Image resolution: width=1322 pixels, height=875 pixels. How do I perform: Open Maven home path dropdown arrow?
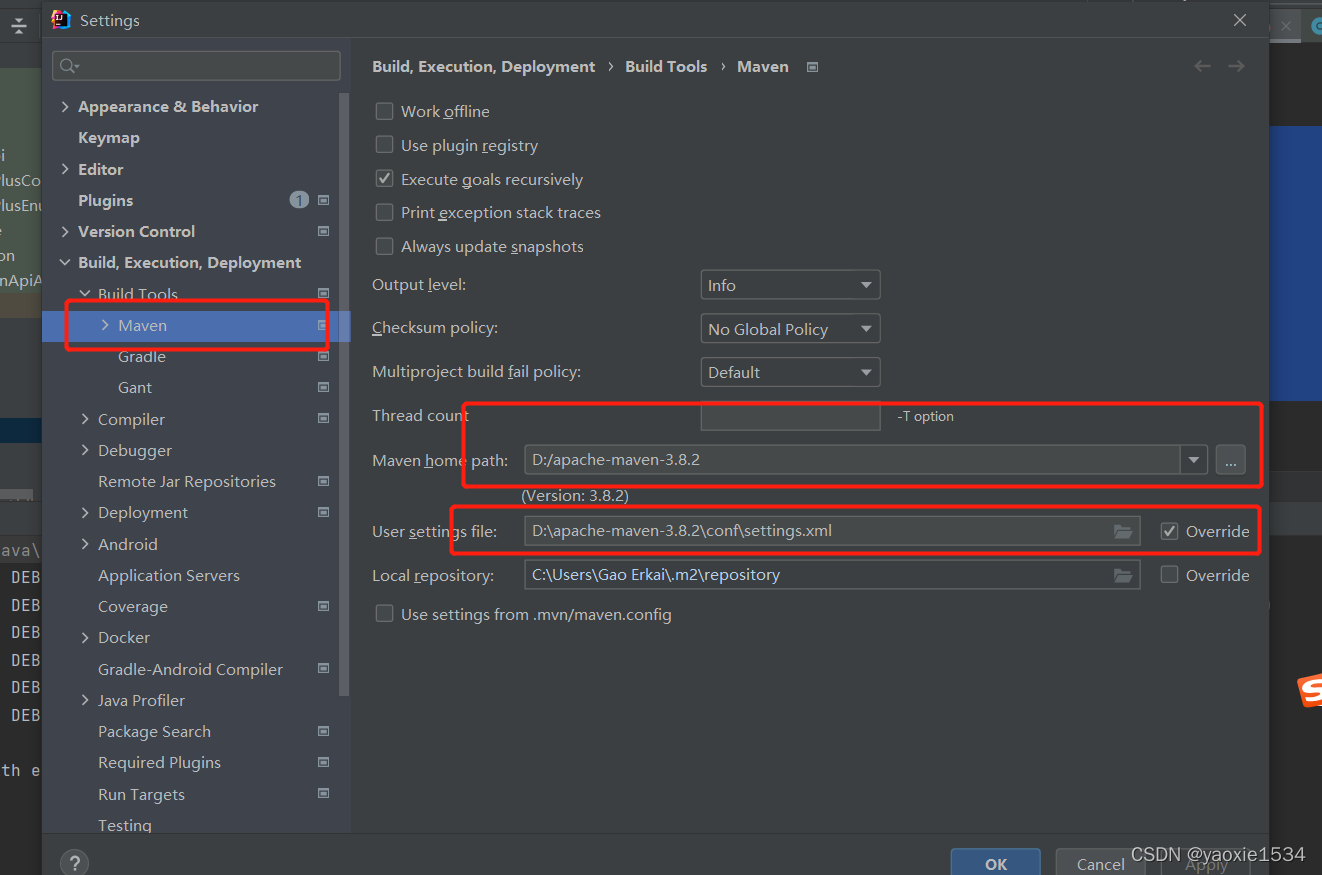[x=1193, y=460]
